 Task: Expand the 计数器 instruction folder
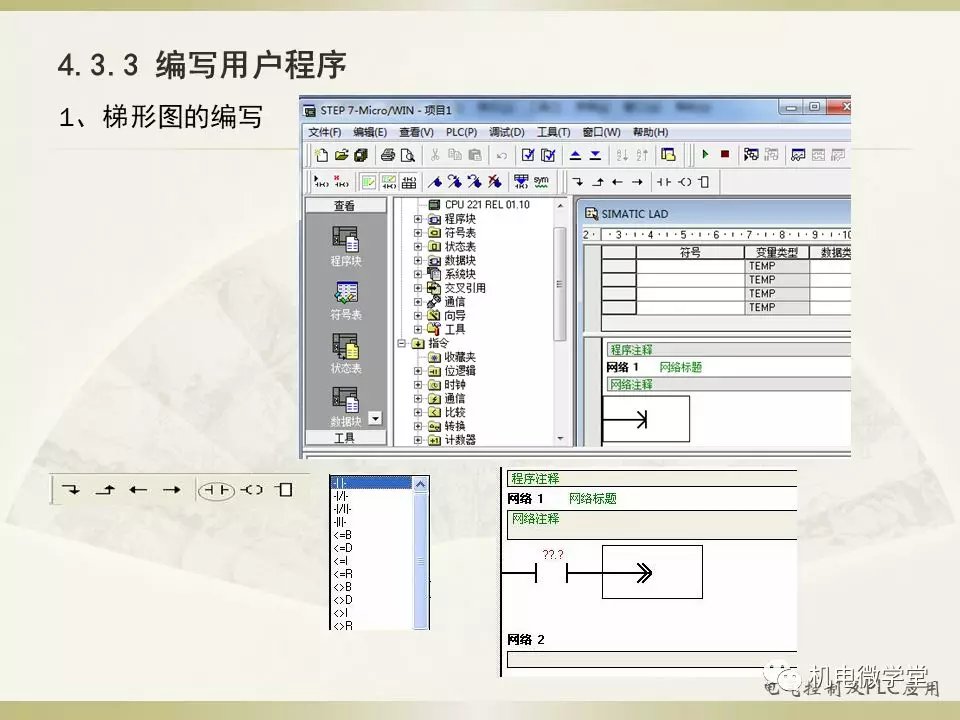pyautogui.click(x=418, y=440)
